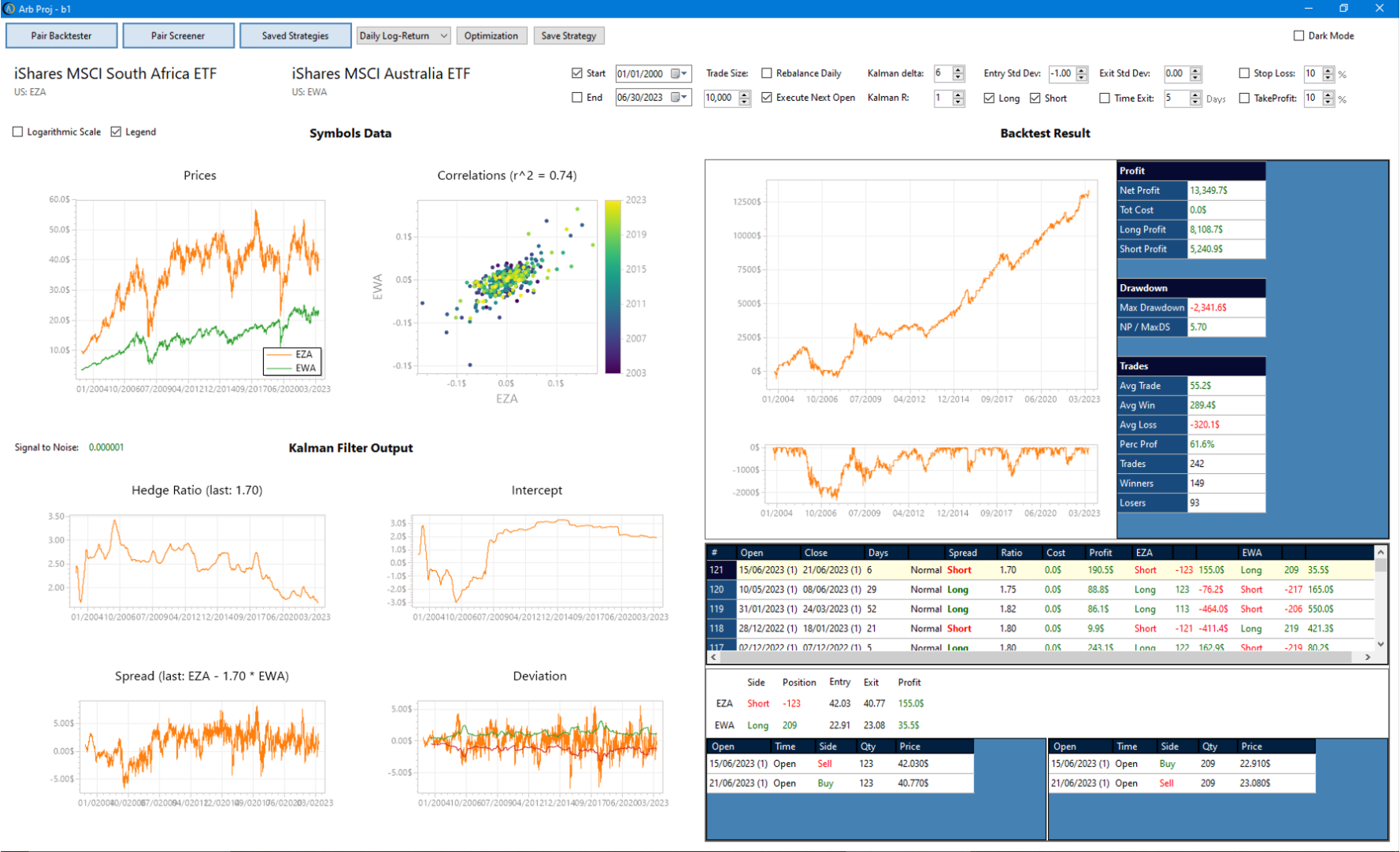This screenshot has height=852, width=1400.
Task: Open the Saved Strategies tab
Action: pos(295,35)
